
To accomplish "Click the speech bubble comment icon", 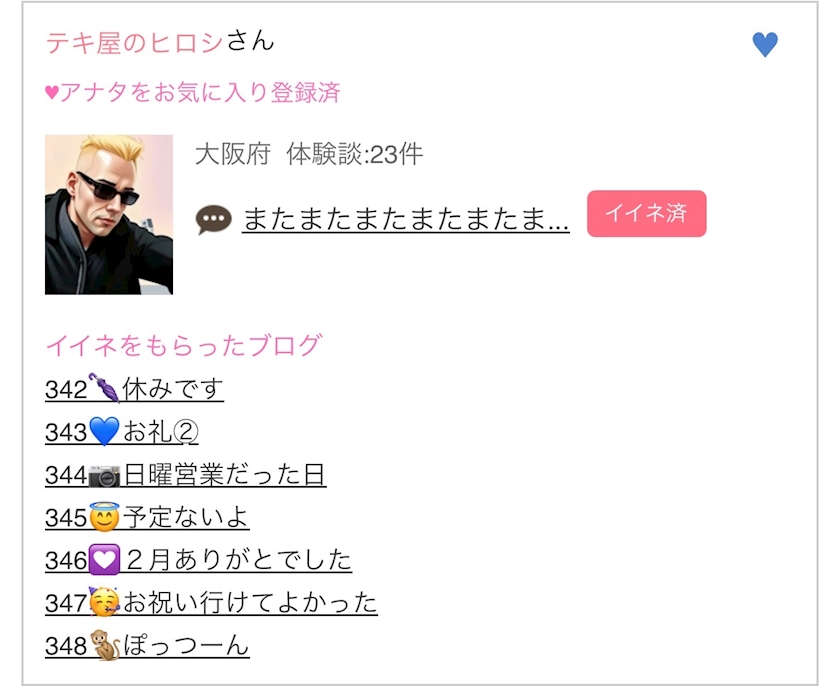I will [214, 220].
